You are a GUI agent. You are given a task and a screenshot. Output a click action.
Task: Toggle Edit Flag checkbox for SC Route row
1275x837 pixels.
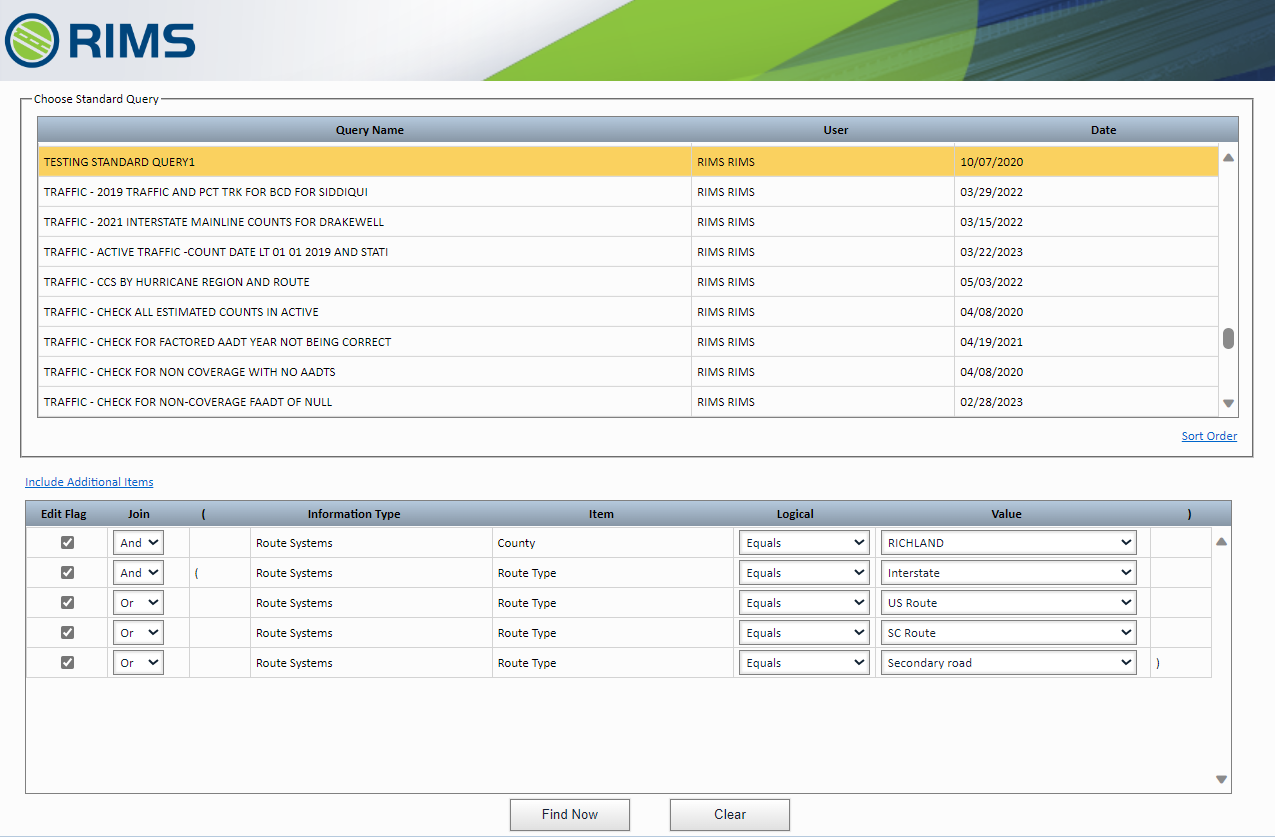coord(67,633)
